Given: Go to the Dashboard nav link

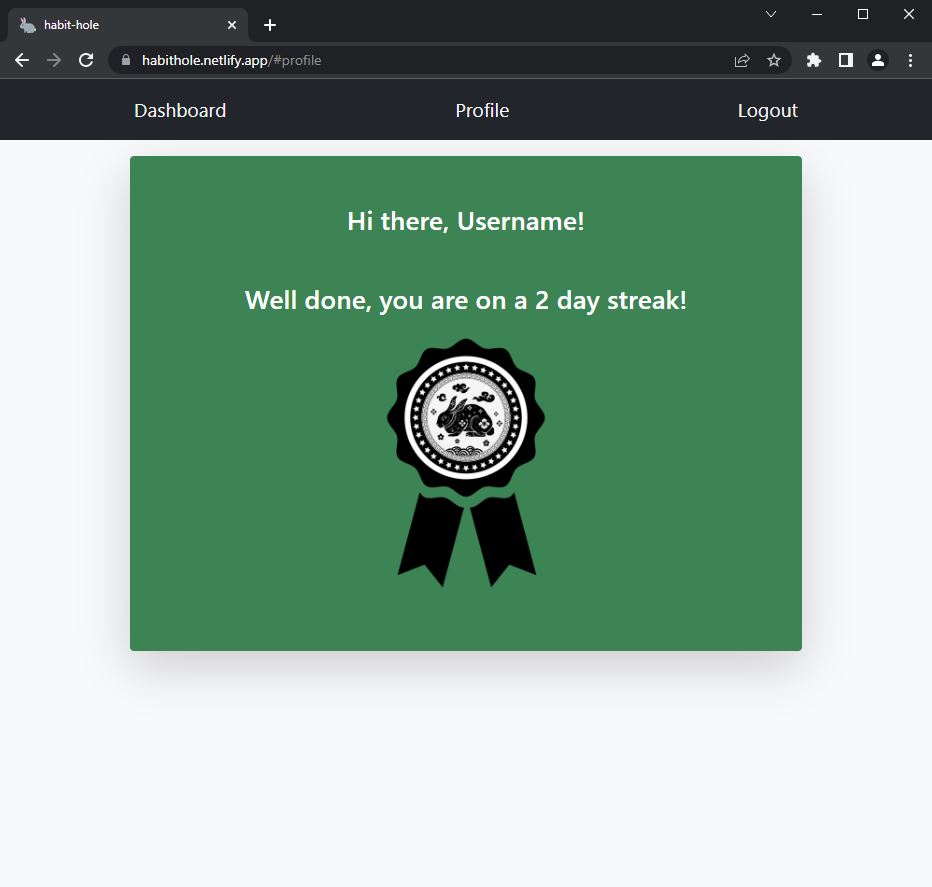Looking at the screenshot, I should point(180,110).
